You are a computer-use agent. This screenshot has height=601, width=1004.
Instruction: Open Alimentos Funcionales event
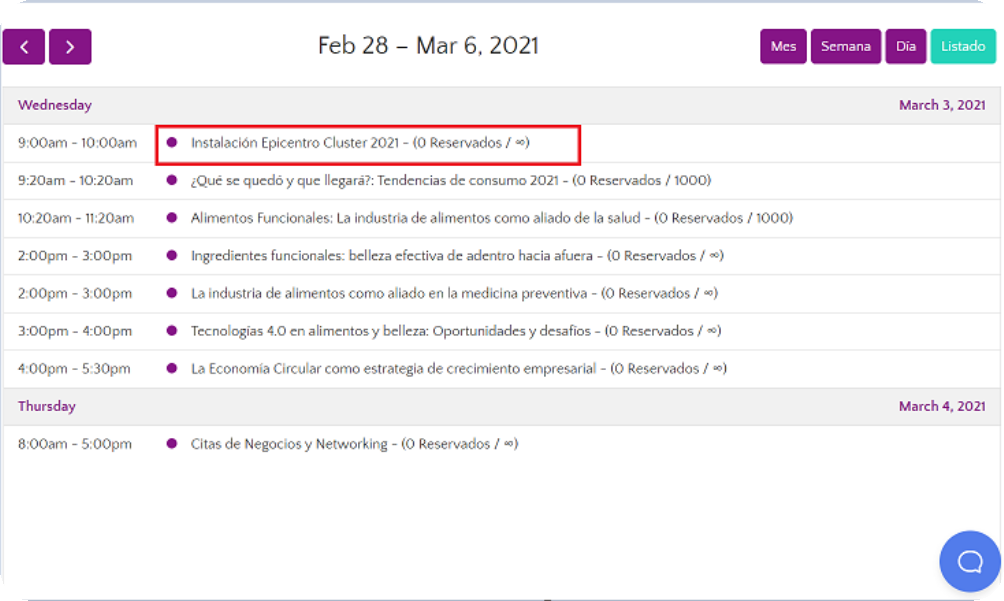click(491, 218)
